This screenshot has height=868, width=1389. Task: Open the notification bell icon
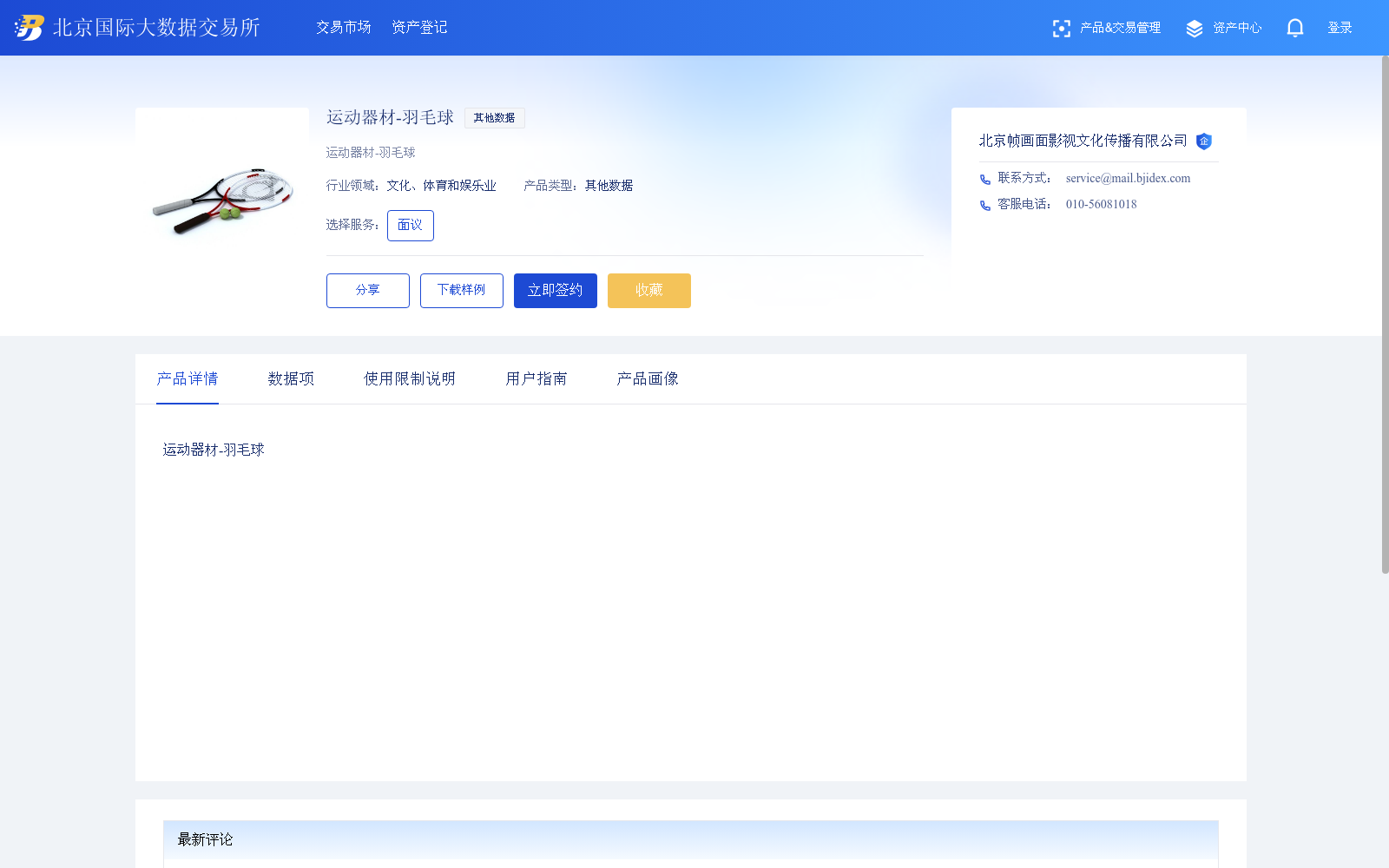tap(1295, 28)
